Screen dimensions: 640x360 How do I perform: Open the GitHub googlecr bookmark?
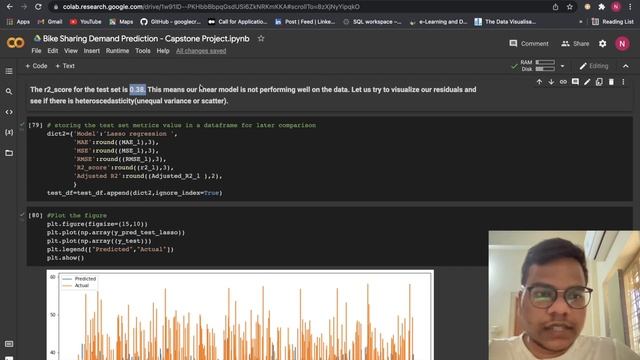[x=171, y=22]
